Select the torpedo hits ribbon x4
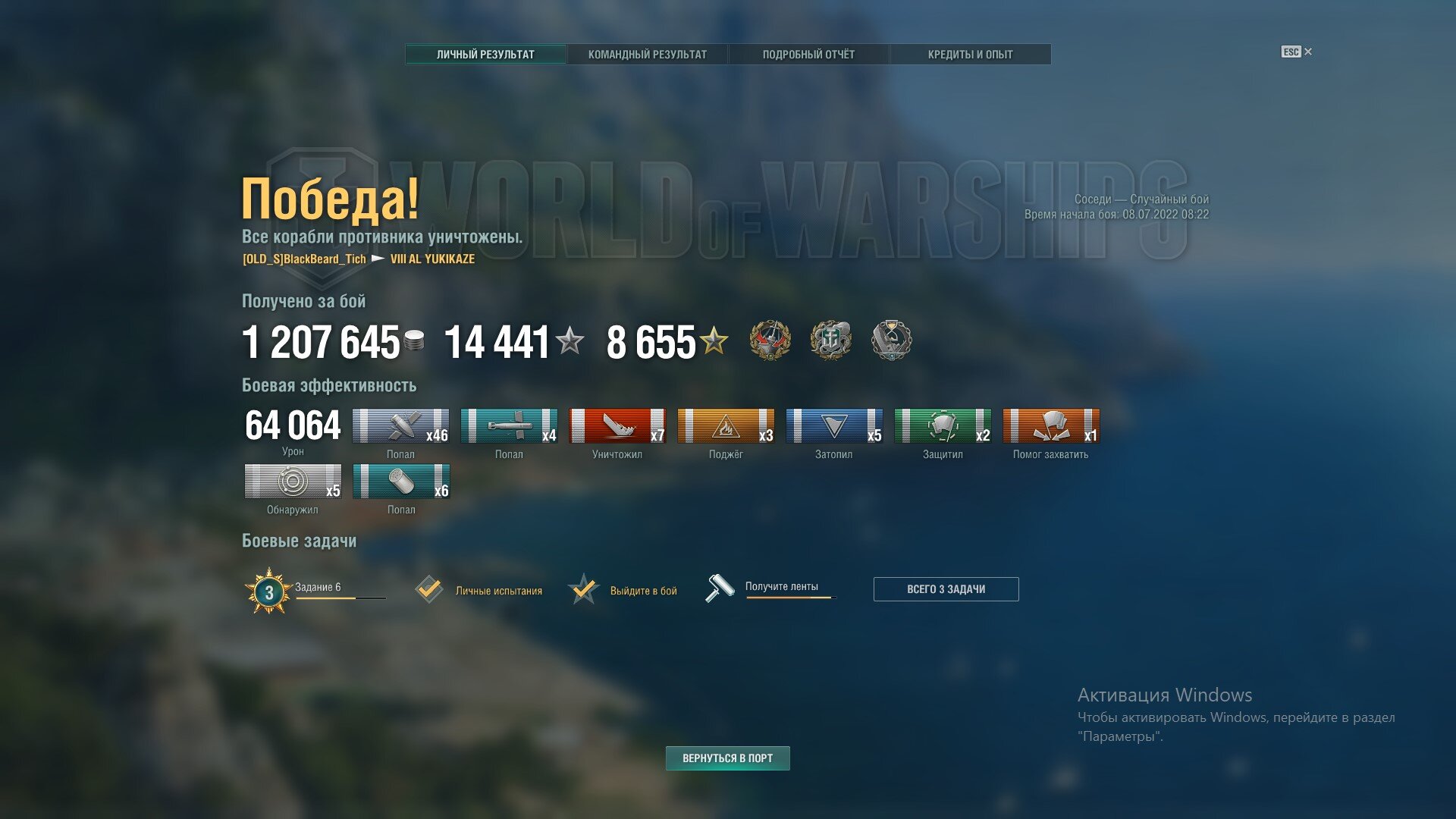Viewport: 1456px width, 819px height. pyautogui.click(x=509, y=426)
